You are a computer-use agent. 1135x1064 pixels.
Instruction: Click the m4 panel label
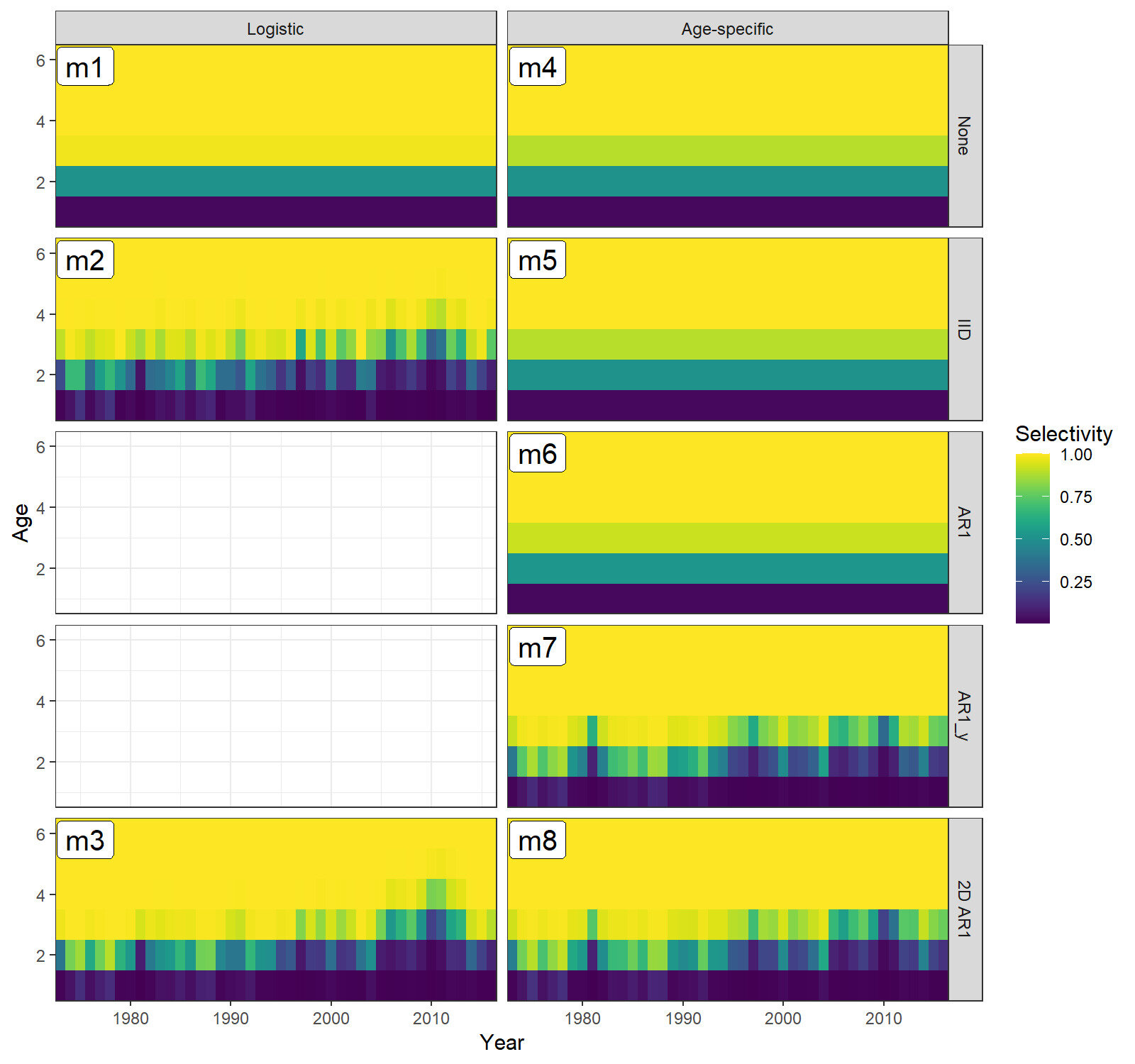click(x=537, y=67)
